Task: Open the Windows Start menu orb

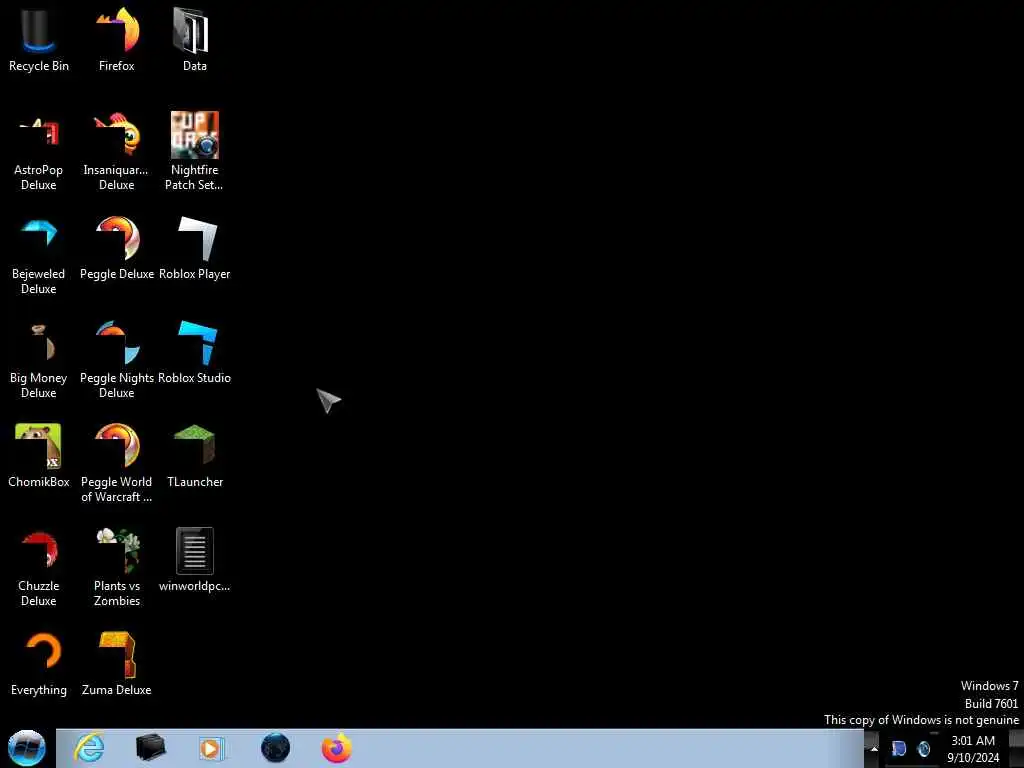Action: [x=27, y=748]
